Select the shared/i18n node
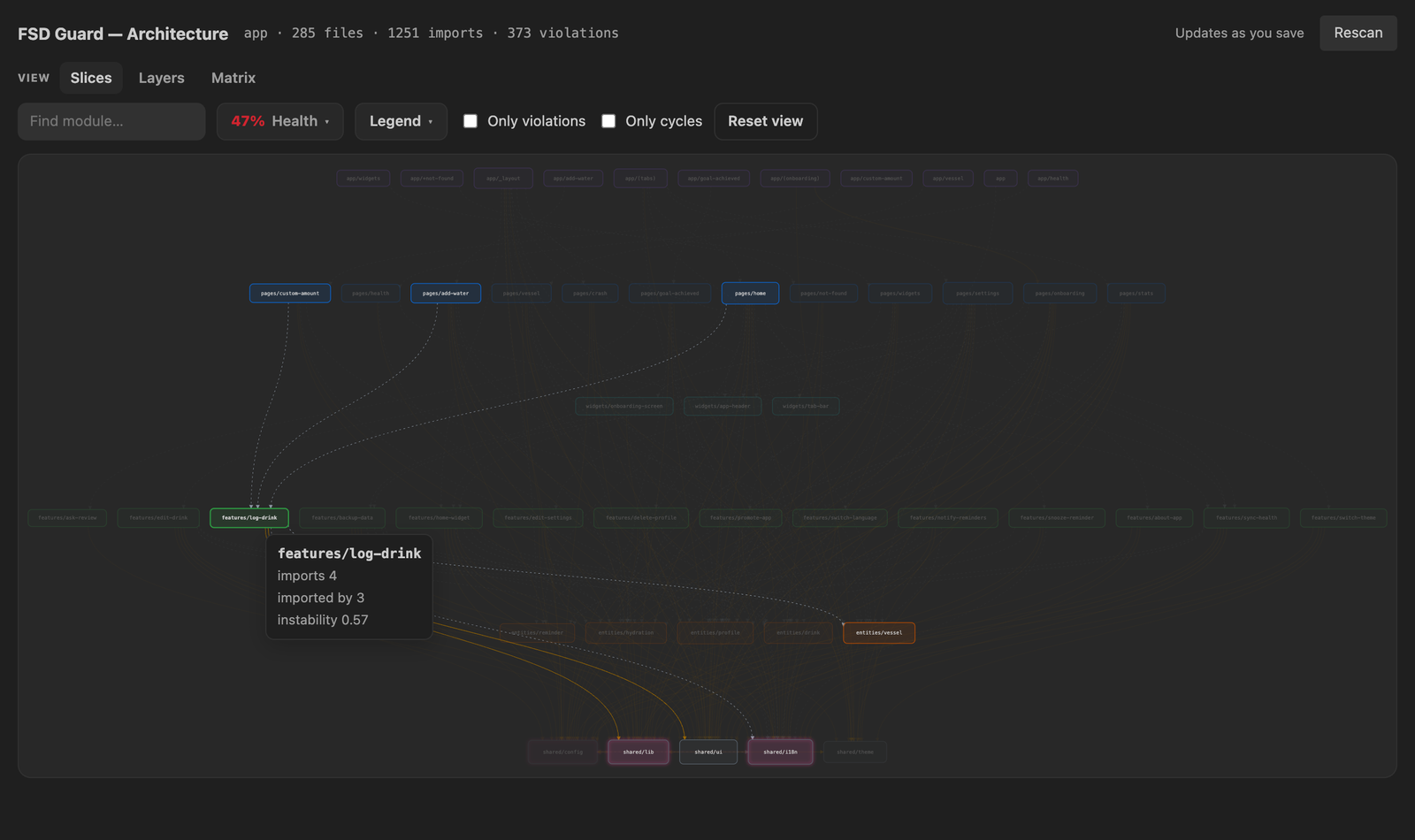The width and height of the screenshot is (1415, 840). [x=780, y=752]
